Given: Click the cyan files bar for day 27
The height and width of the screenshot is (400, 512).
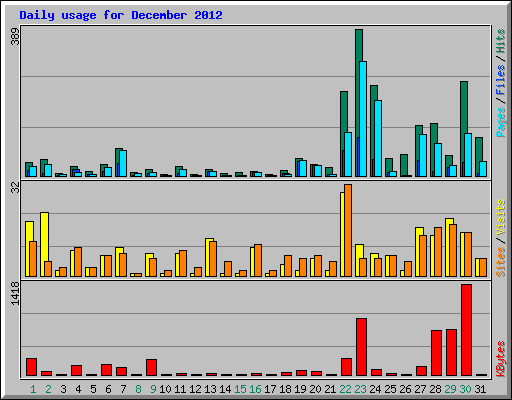Looking at the screenshot, I should [x=423, y=155].
